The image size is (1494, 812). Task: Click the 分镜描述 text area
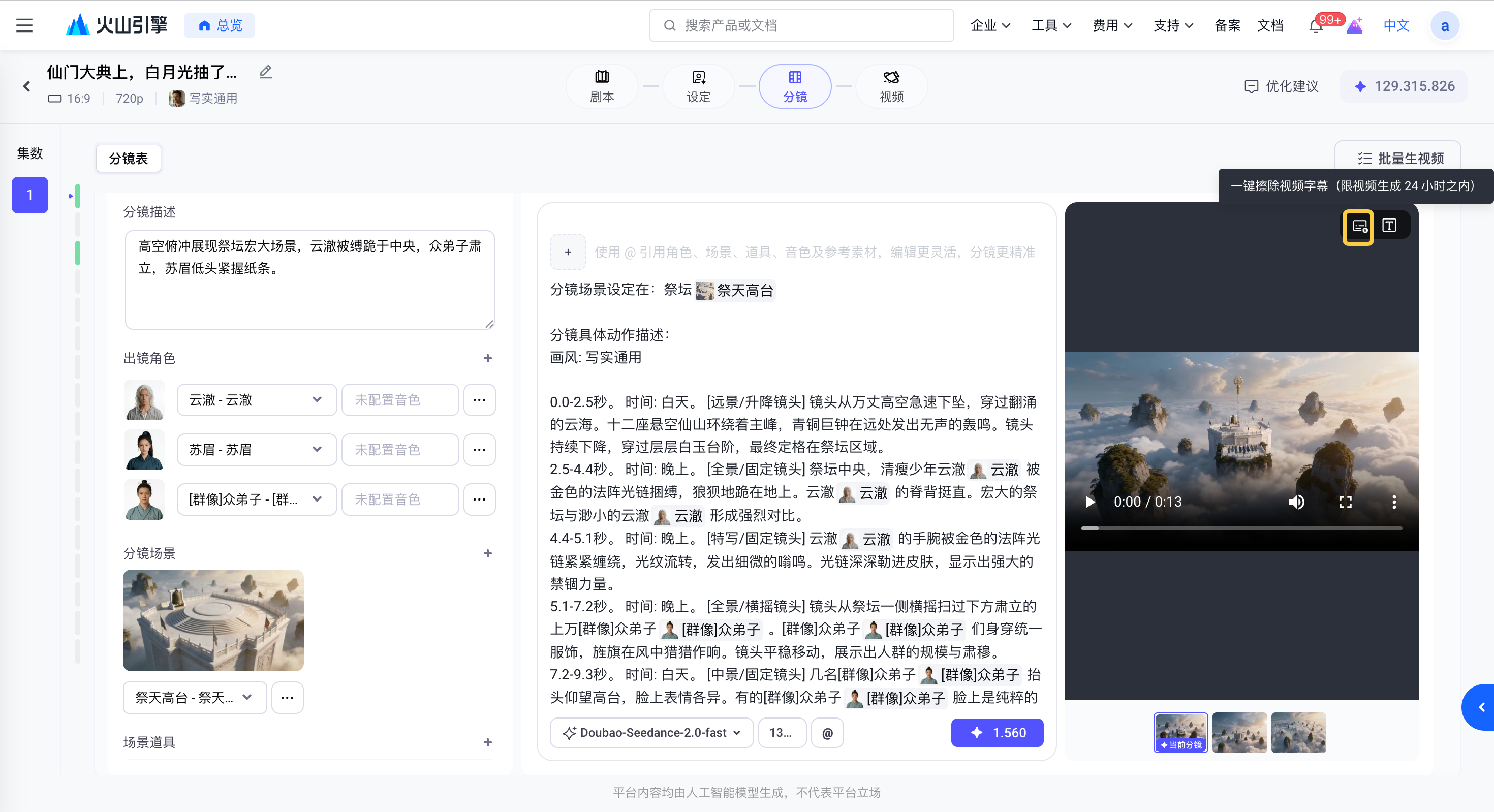click(x=309, y=279)
